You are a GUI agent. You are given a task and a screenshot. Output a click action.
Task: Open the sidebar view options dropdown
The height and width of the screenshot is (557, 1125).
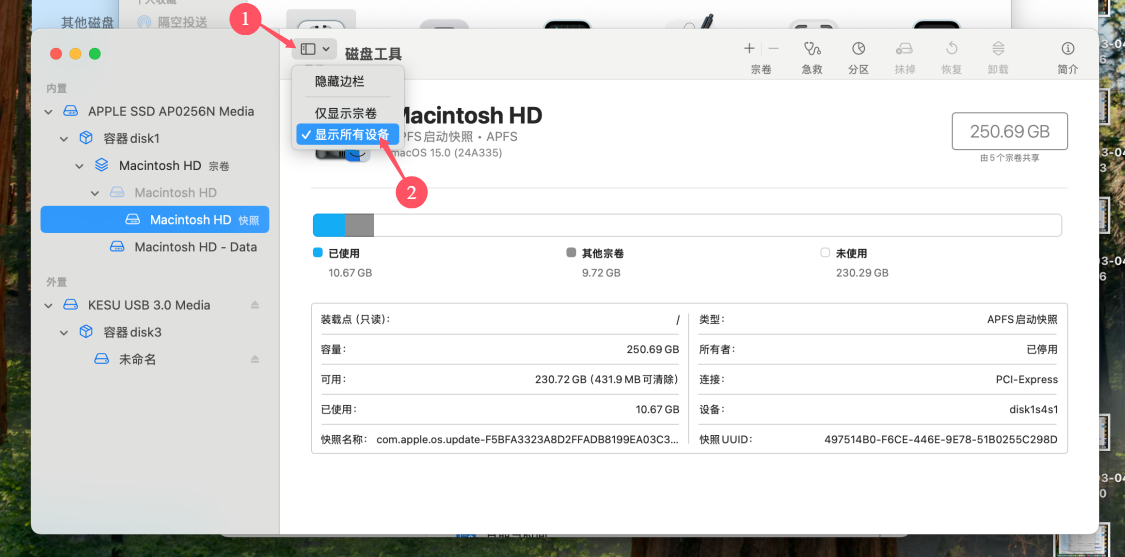[x=314, y=49]
